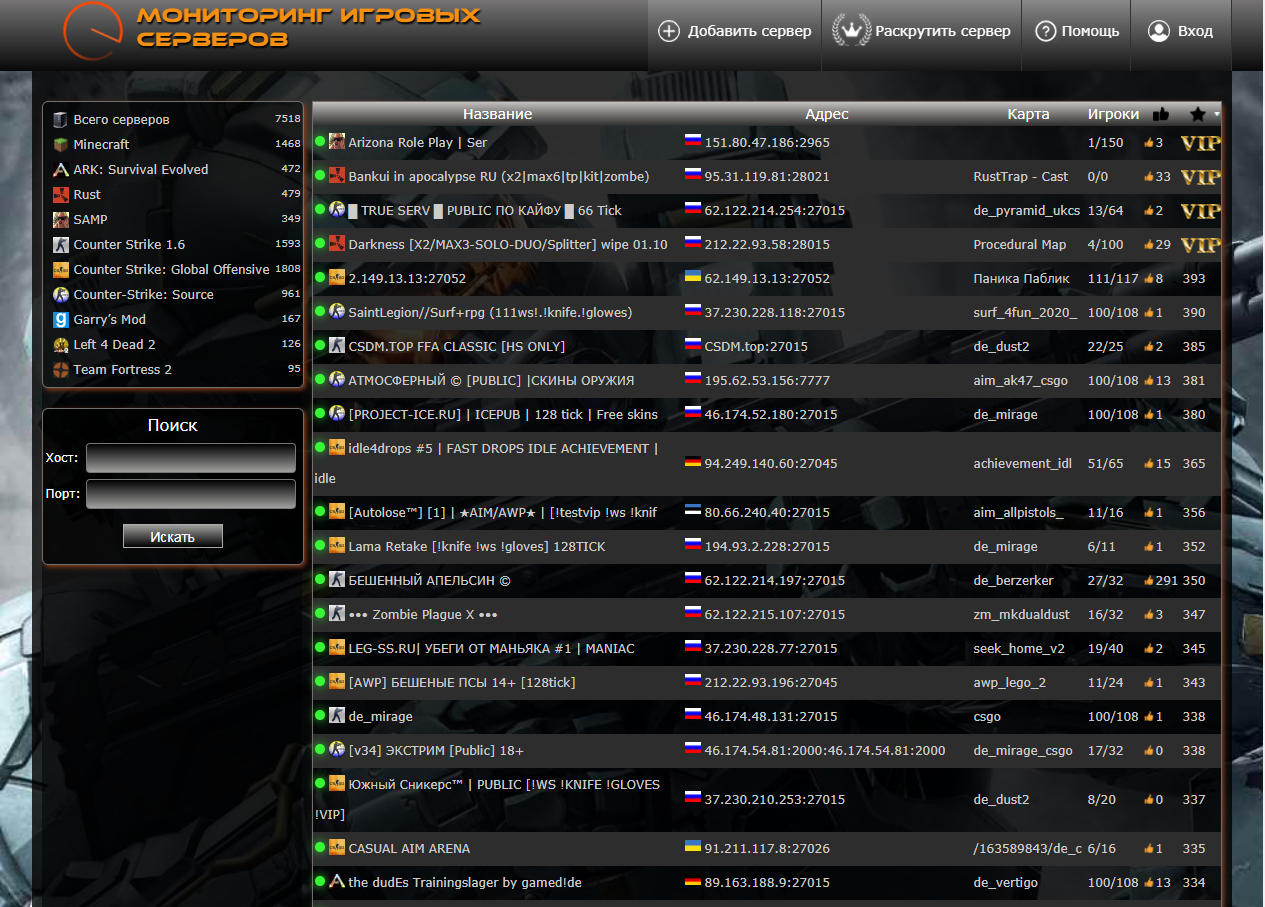Open the Lama Retake server link
This screenshot has height=907, width=1265.
click(476, 547)
